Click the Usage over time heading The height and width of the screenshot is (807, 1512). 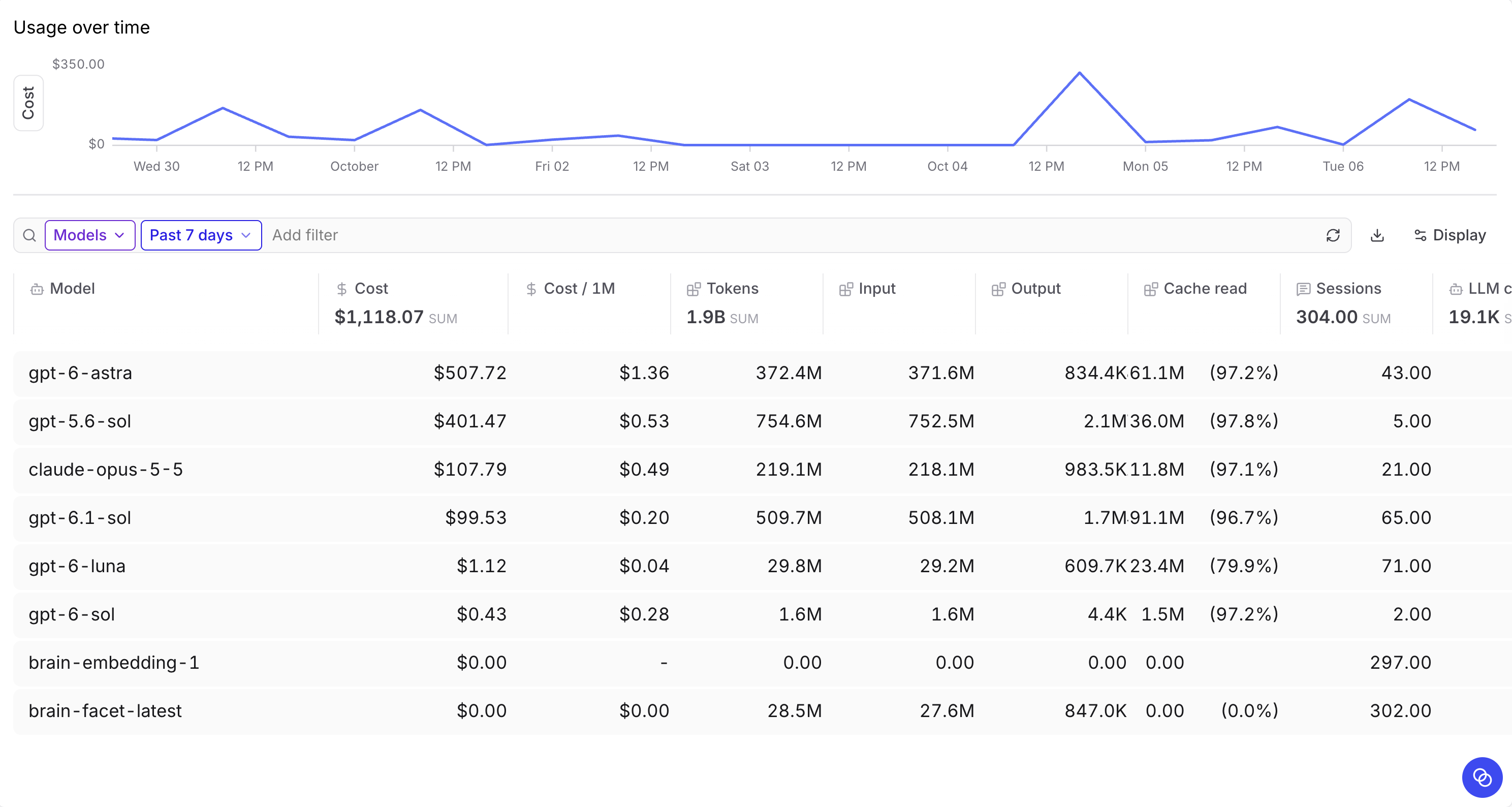(x=82, y=27)
